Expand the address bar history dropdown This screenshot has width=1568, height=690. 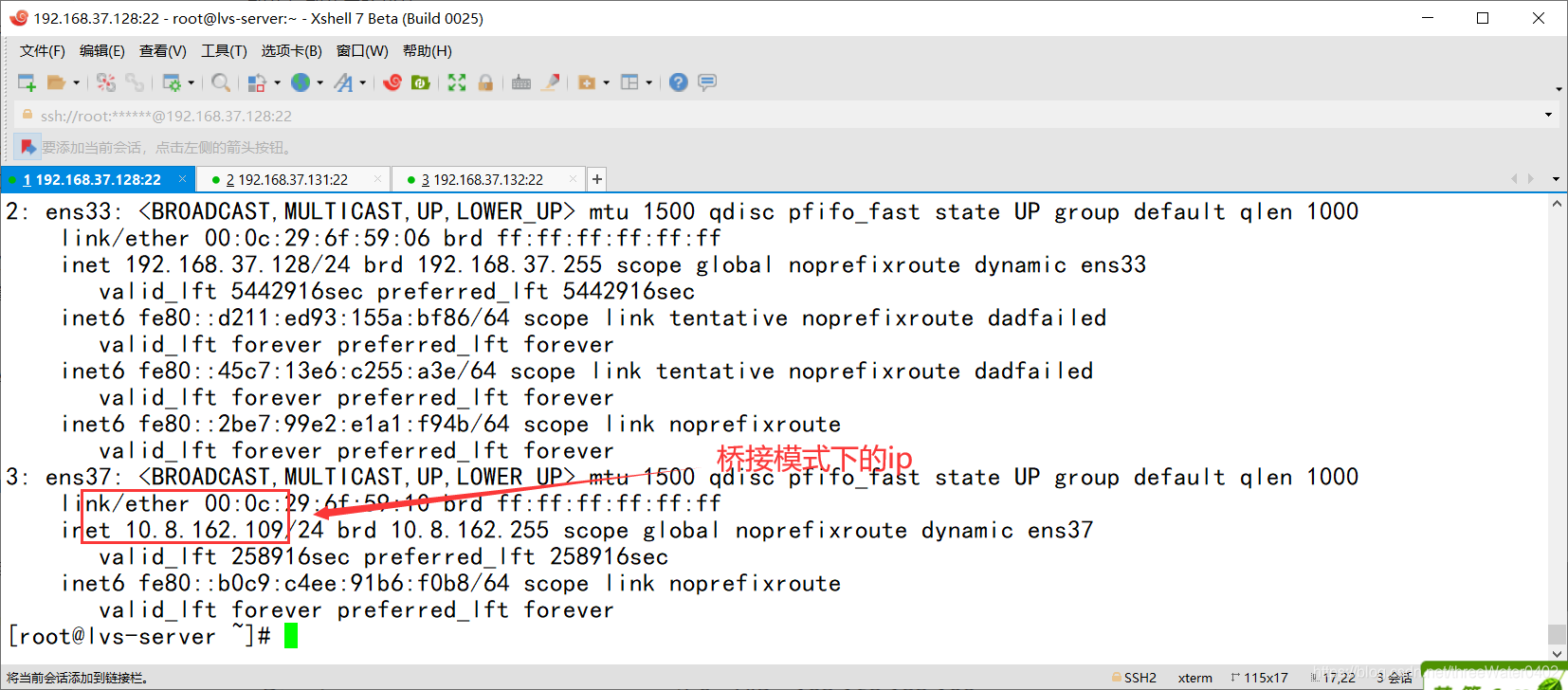point(1548,116)
